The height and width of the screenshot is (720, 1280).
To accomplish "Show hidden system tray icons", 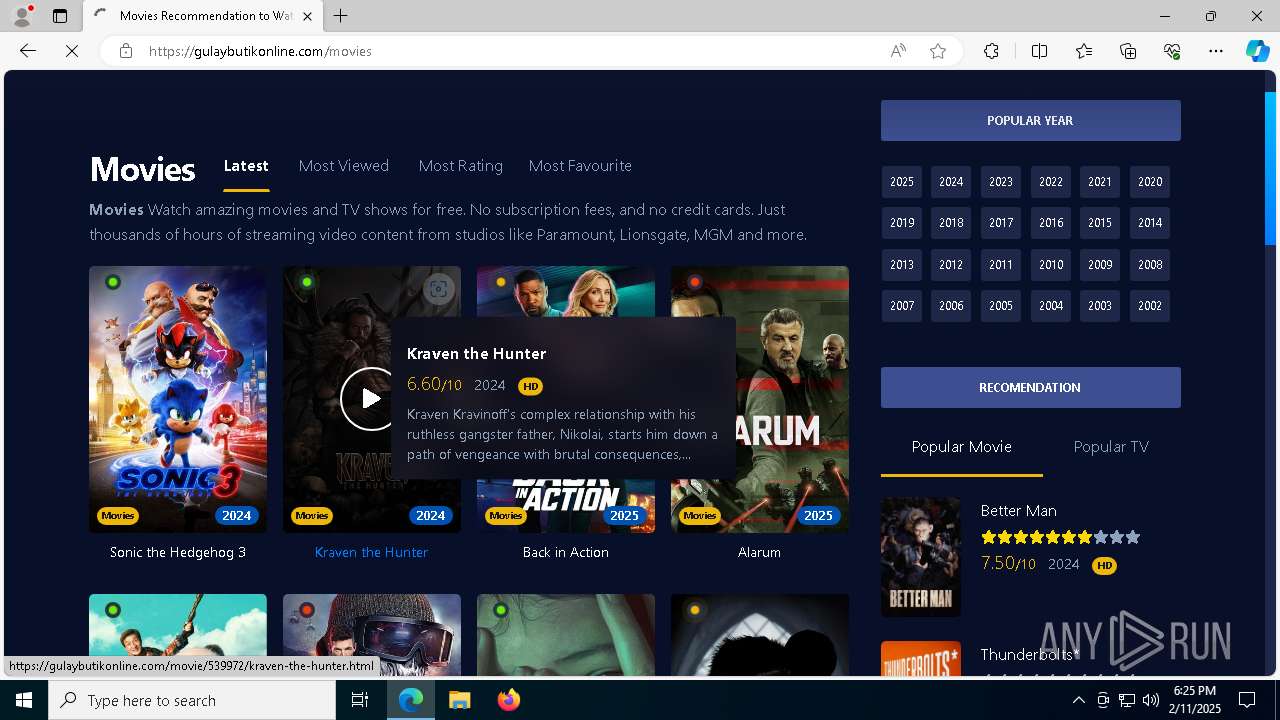I will [x=1078, y=700].
